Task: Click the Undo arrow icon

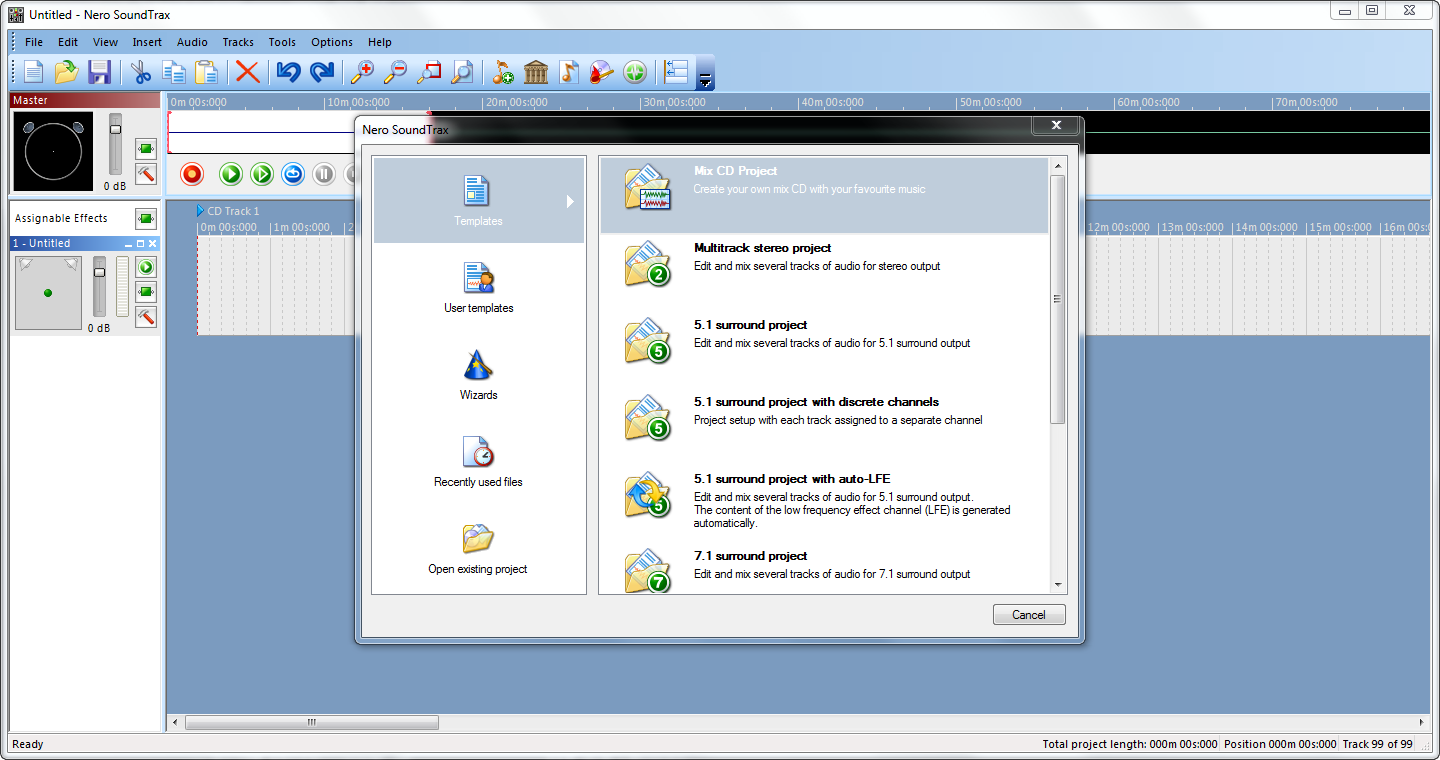Action: coord(288,72)
